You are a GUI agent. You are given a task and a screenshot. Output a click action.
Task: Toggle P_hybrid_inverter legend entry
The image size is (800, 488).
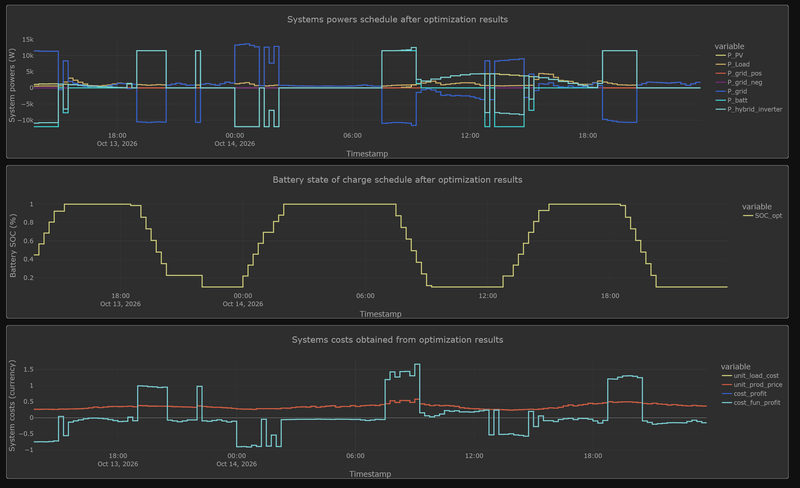click(x=749, y=109)
